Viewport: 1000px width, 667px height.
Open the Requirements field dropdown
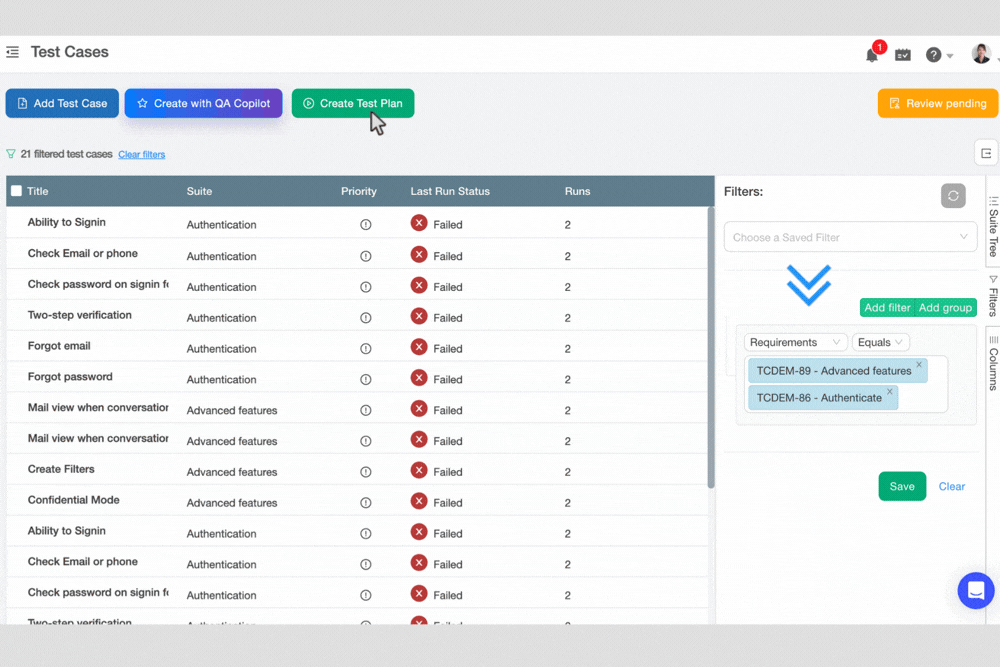click(x=795, y=342)
